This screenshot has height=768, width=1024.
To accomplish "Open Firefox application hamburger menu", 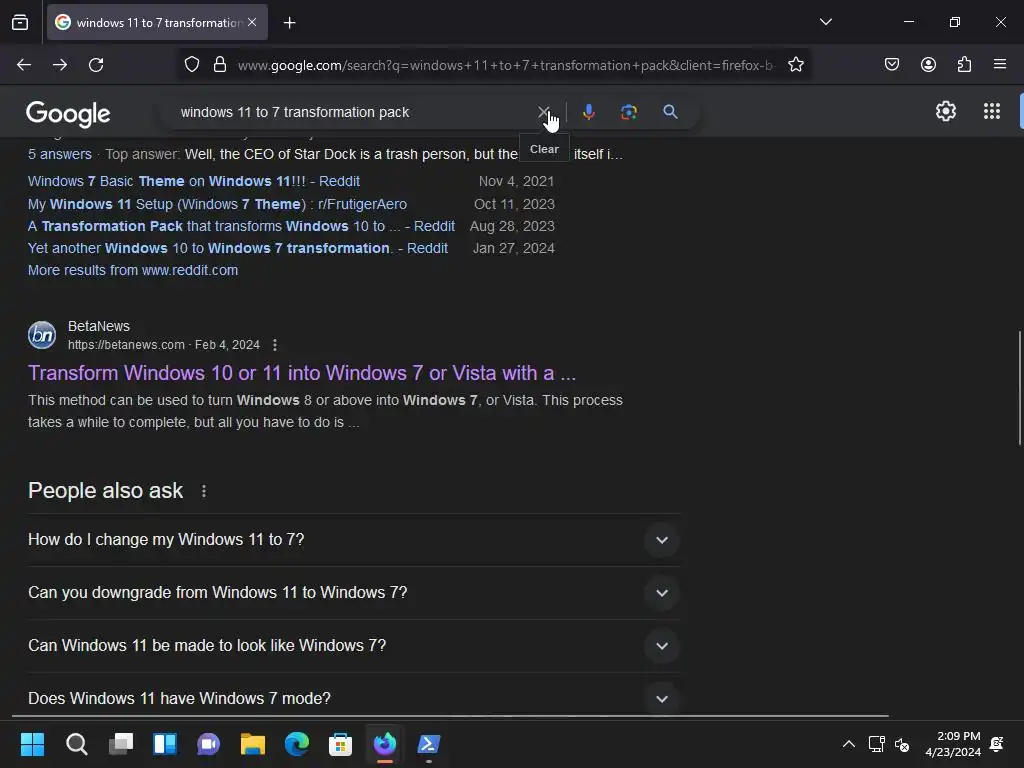I will (1000, 64).
